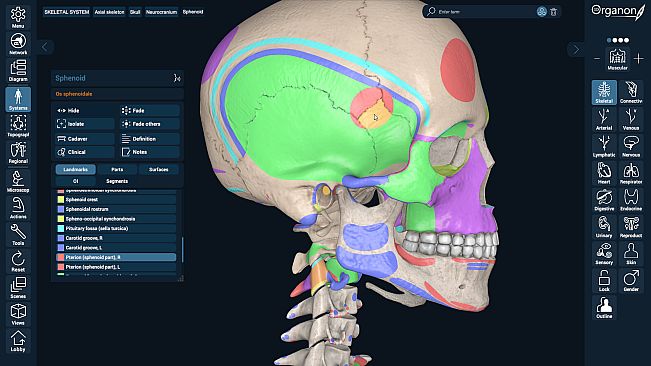Click cyan swatch beside Pituitary fossa
This screenshot has height=366, width=651.
pos(61,229)
